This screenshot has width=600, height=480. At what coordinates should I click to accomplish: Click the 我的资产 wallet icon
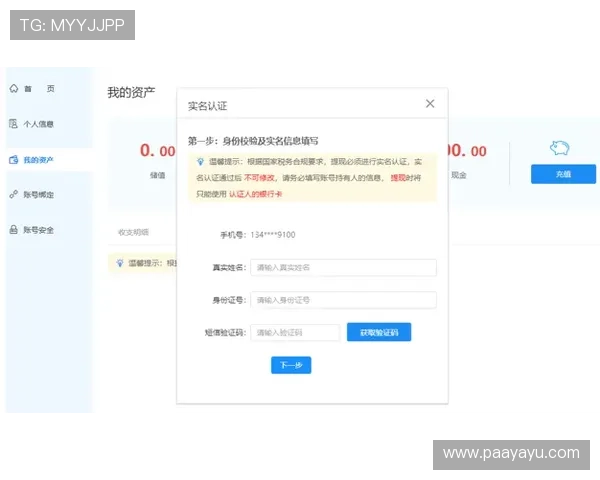click(13, 160)
